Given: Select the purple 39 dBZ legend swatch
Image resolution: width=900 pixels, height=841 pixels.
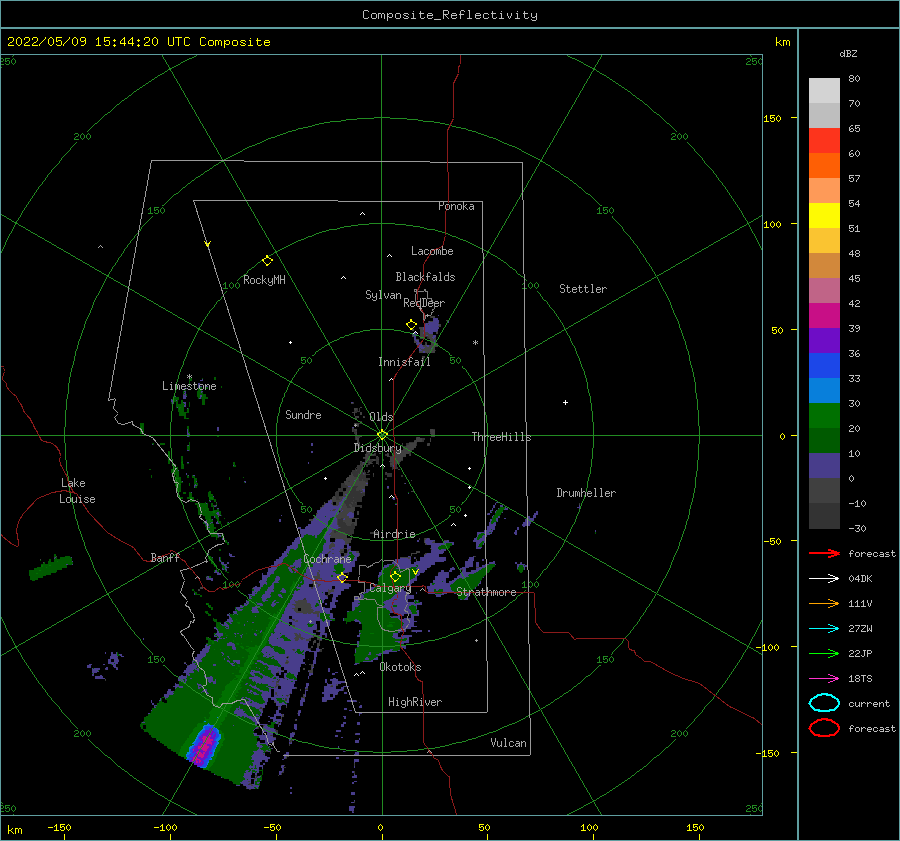Looking at the screenshot, I should coord(824,340).
